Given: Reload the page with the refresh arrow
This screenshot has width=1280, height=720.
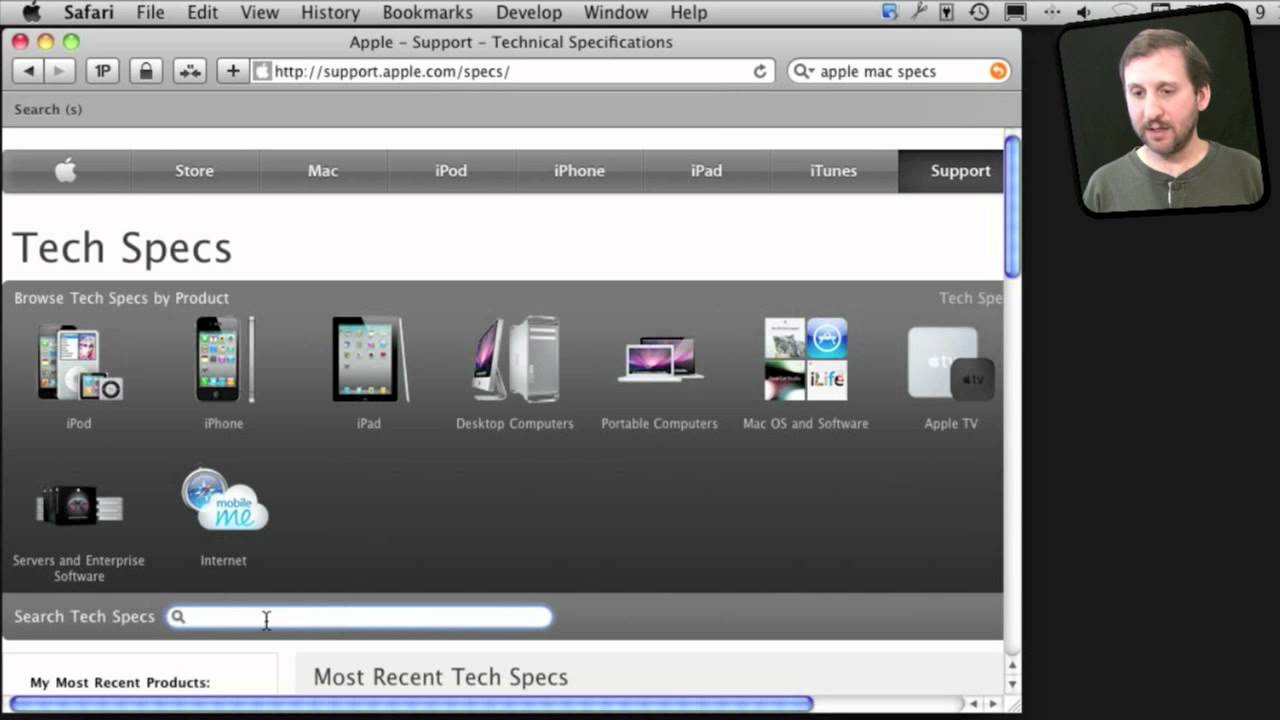Looking at the screenshot, I should tap(760, 71).
